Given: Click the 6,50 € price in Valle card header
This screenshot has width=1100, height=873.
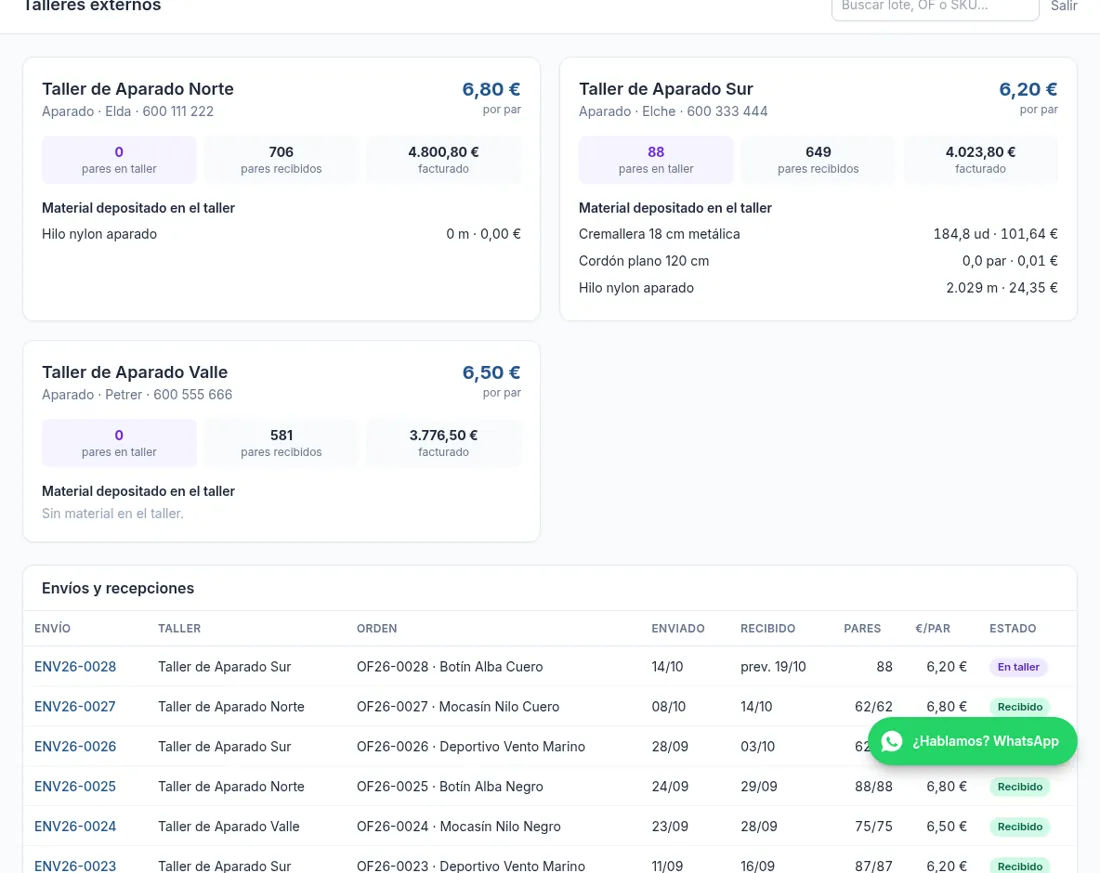Looking at the screenshot, I should (x=491, y=373).
